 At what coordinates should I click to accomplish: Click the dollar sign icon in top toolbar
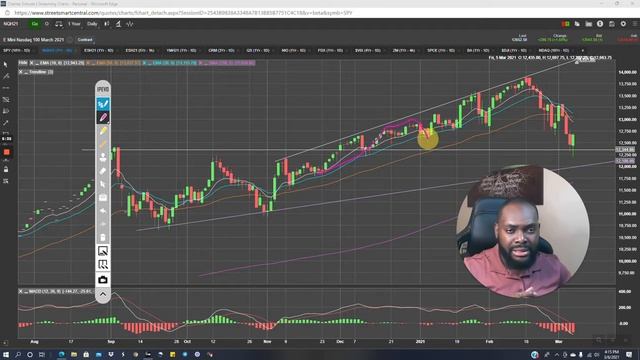point(600,24)
